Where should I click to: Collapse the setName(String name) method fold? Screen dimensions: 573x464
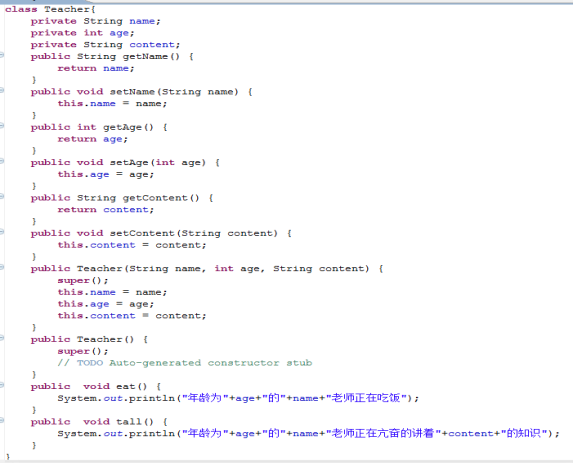(x=1, y=91)
